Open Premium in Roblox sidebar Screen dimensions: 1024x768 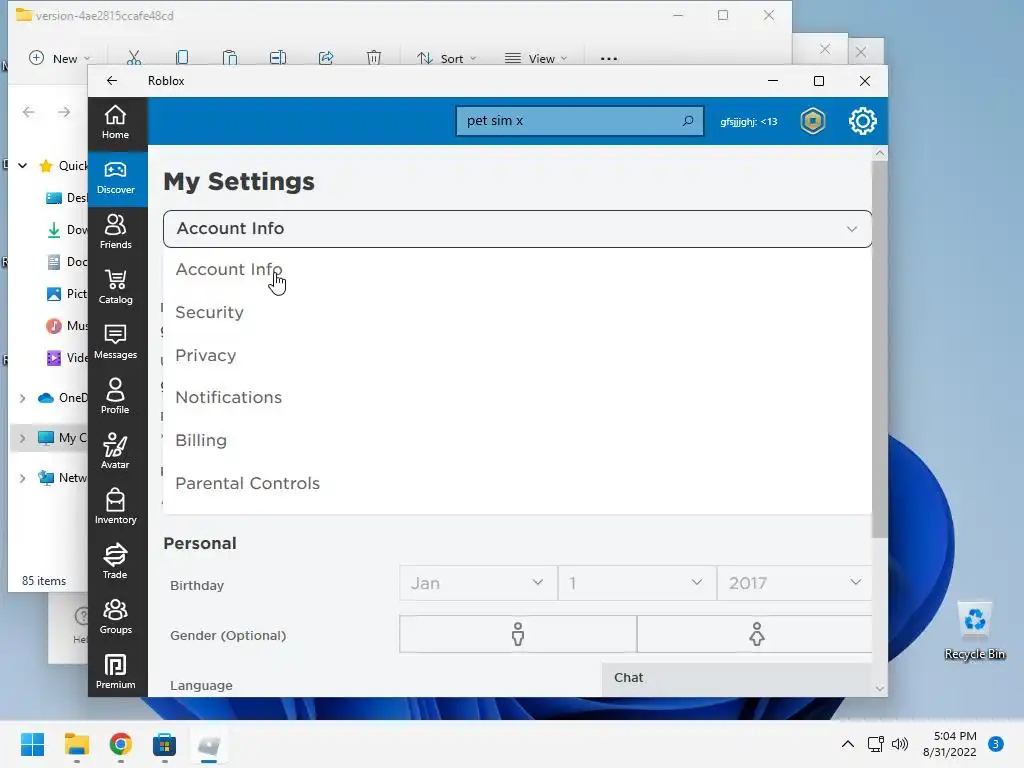tap(116, 671)
